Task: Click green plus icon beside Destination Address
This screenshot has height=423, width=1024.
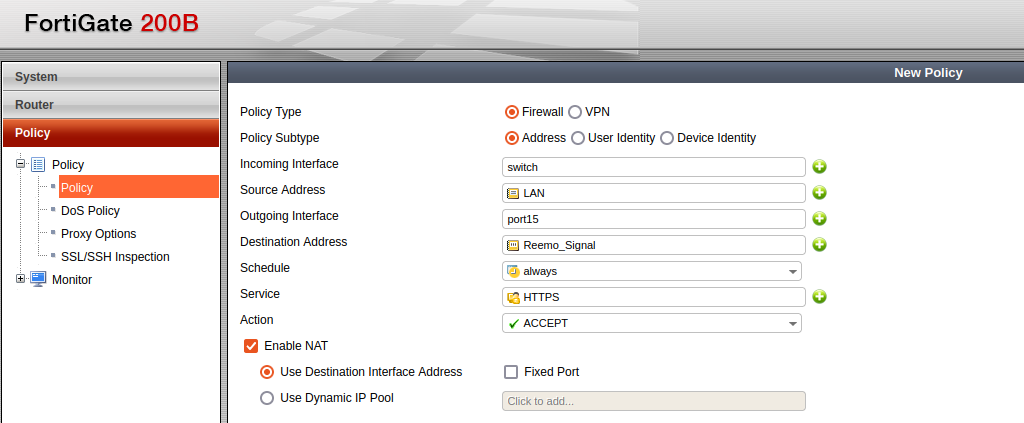Action: pyautogui.click(x=819, y=245)
